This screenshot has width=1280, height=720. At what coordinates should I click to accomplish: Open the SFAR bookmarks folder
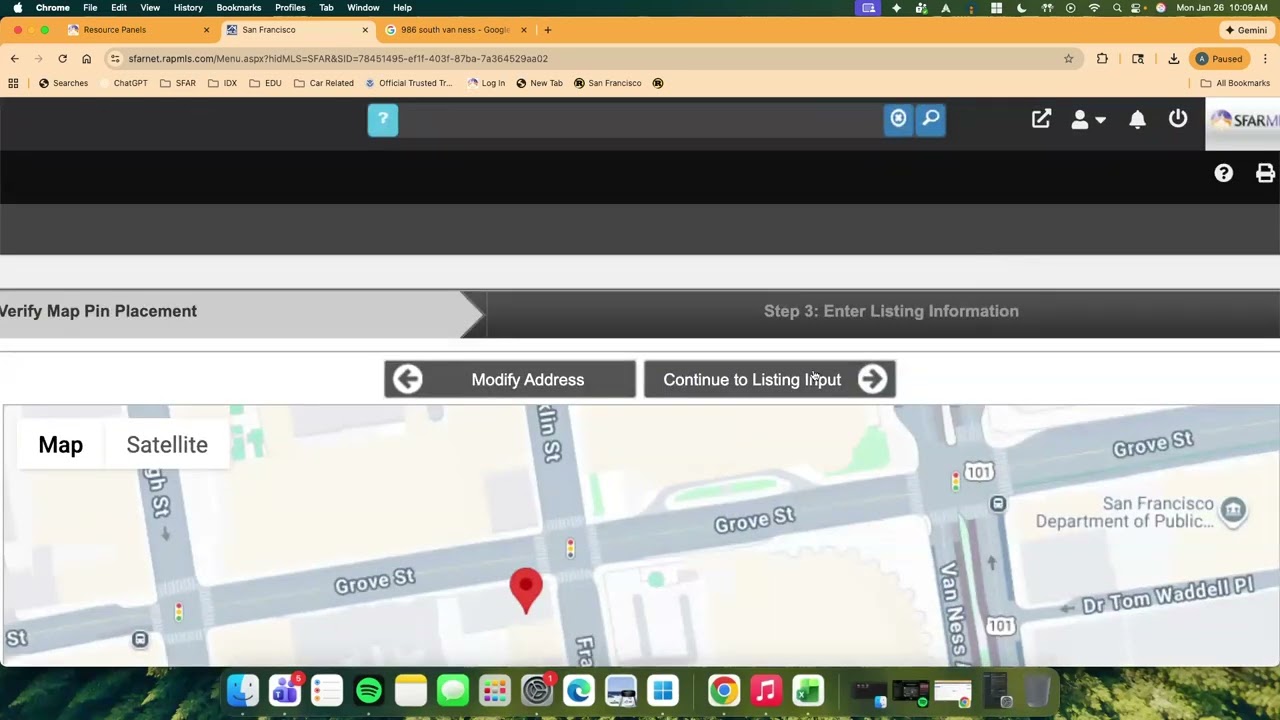[x=178, y=83]
